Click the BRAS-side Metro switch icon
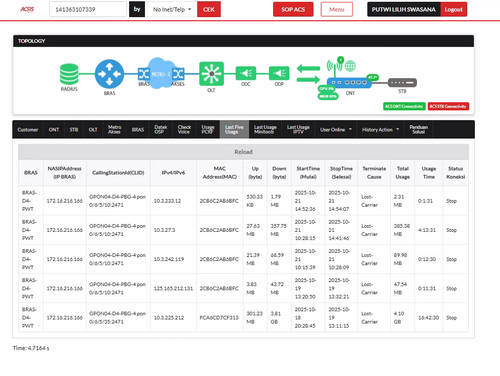The height and width of the screenshot is (376, 500). [144, 74]
